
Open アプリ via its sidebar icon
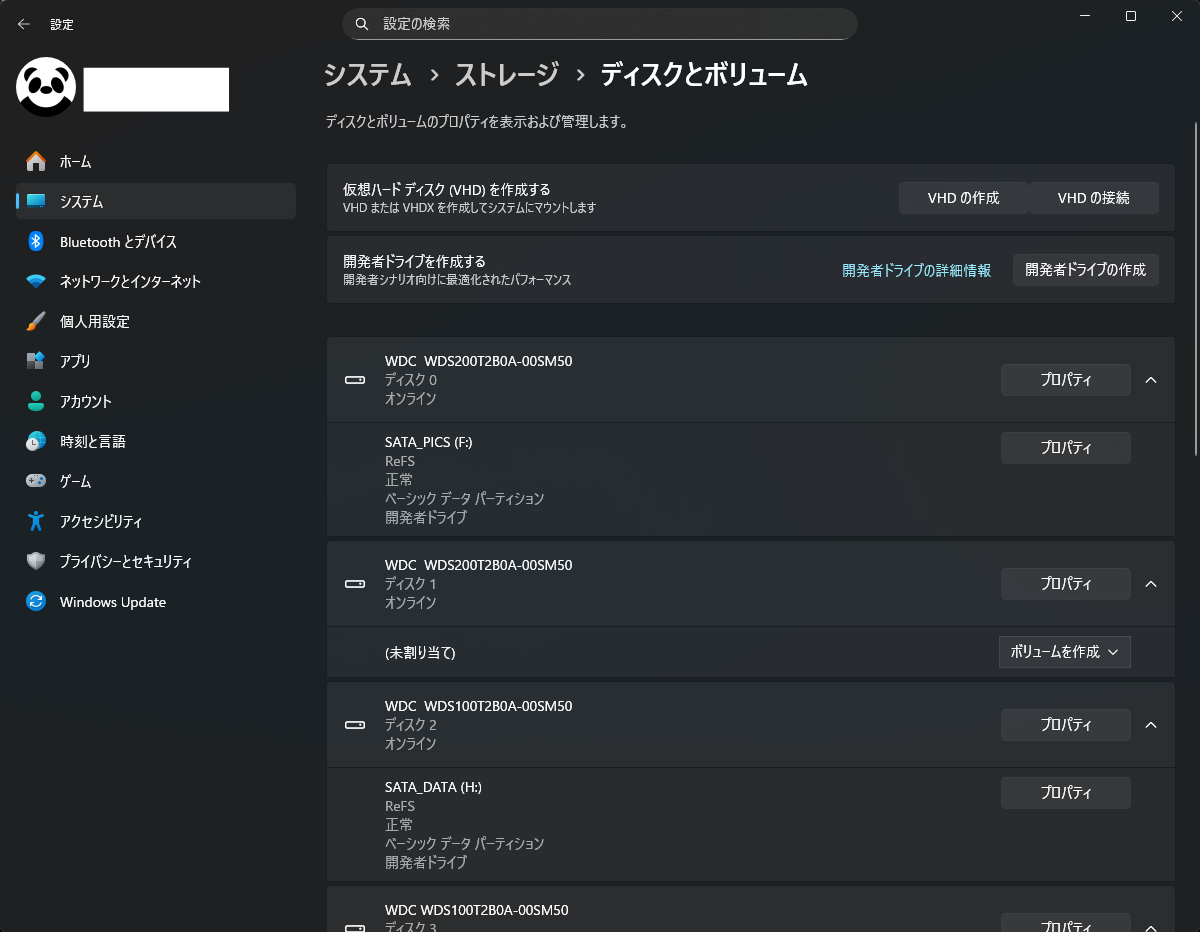tap(36, 361)
